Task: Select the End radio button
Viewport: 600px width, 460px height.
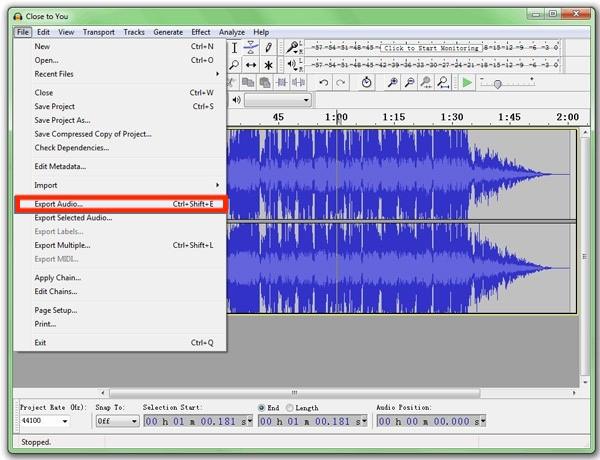Action: click(261, 408)
